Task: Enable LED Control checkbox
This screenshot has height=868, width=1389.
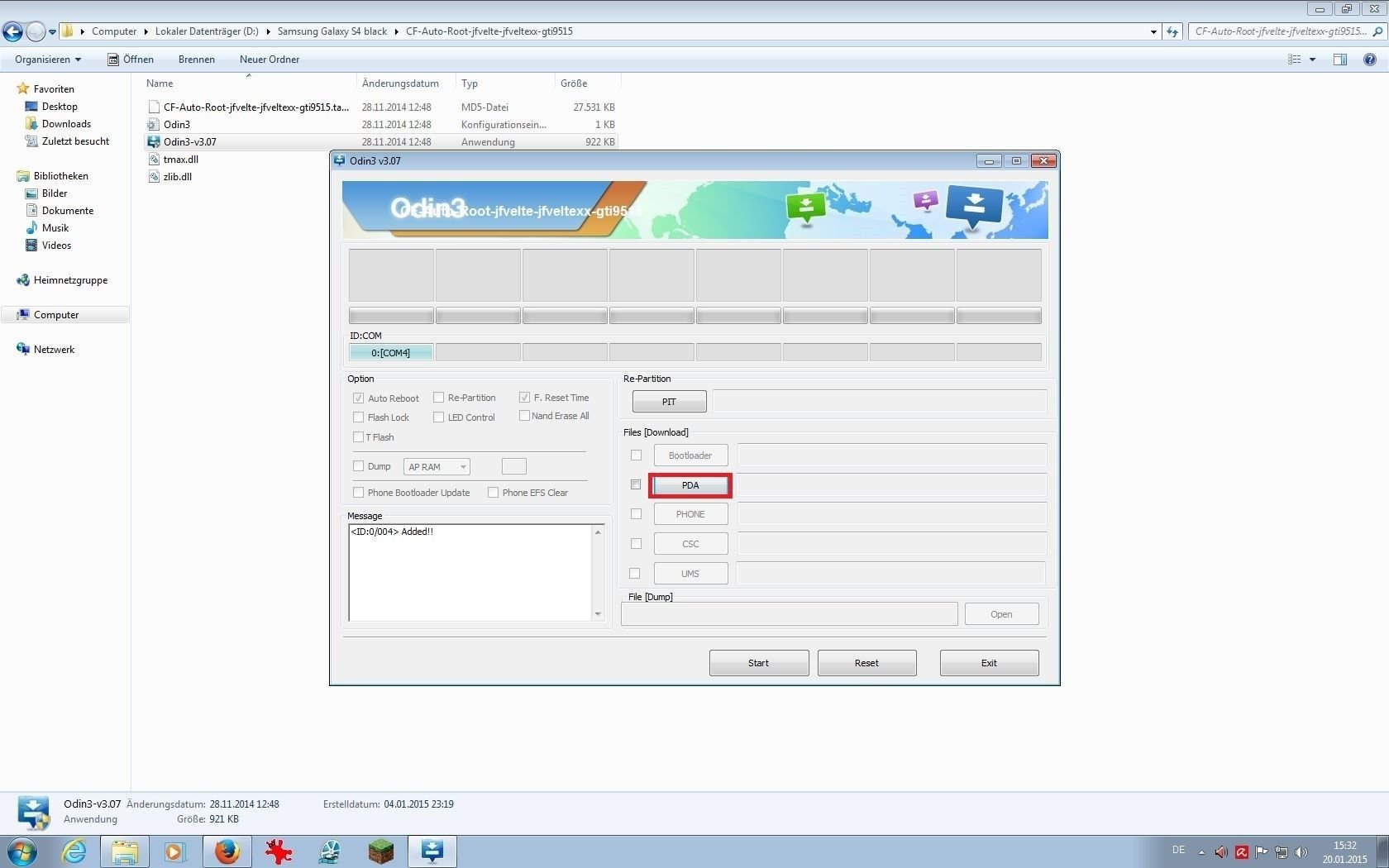Action: [x=439, y=417]
